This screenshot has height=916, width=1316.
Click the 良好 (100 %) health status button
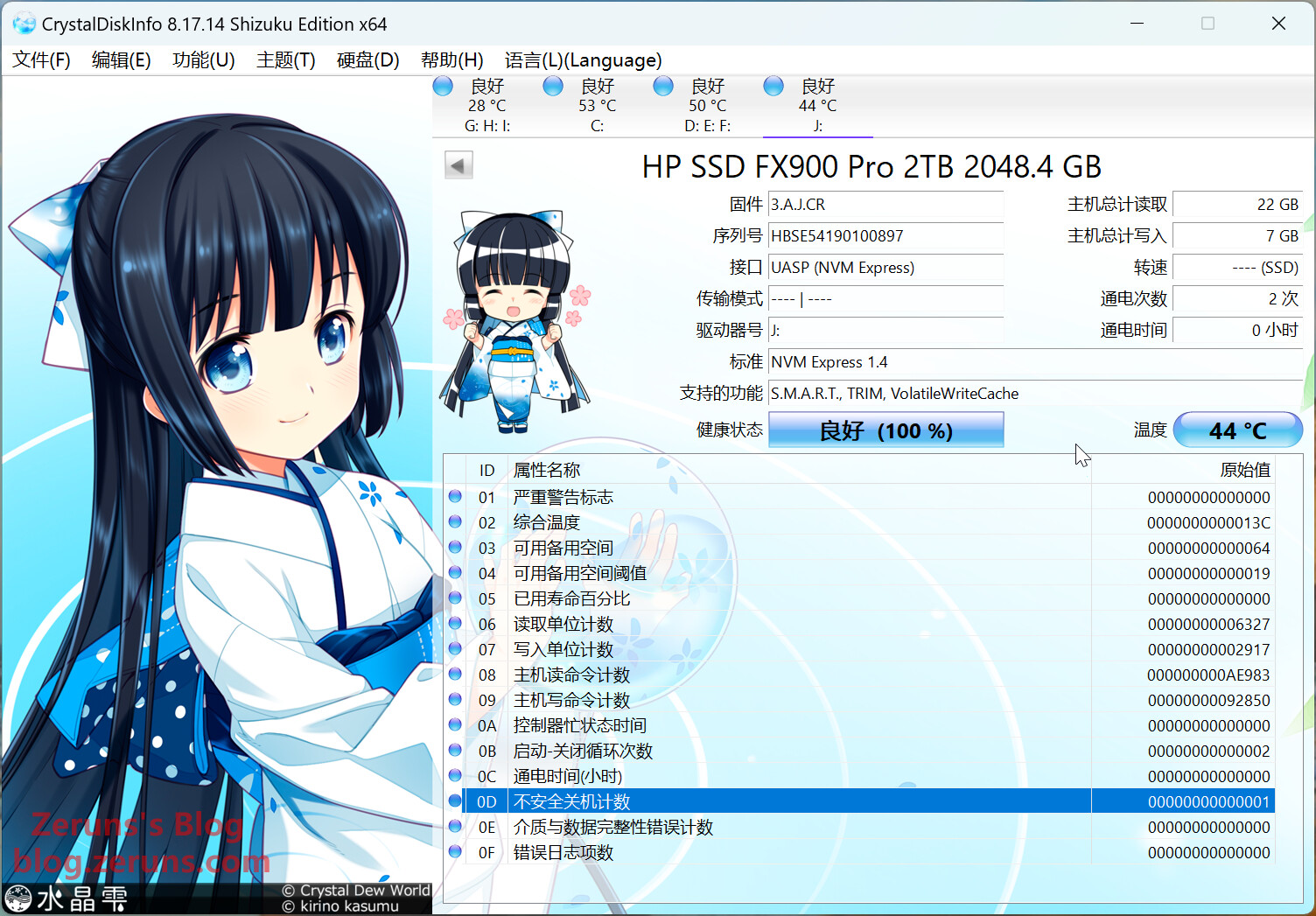pyautogui.click(x=885, y=430)
